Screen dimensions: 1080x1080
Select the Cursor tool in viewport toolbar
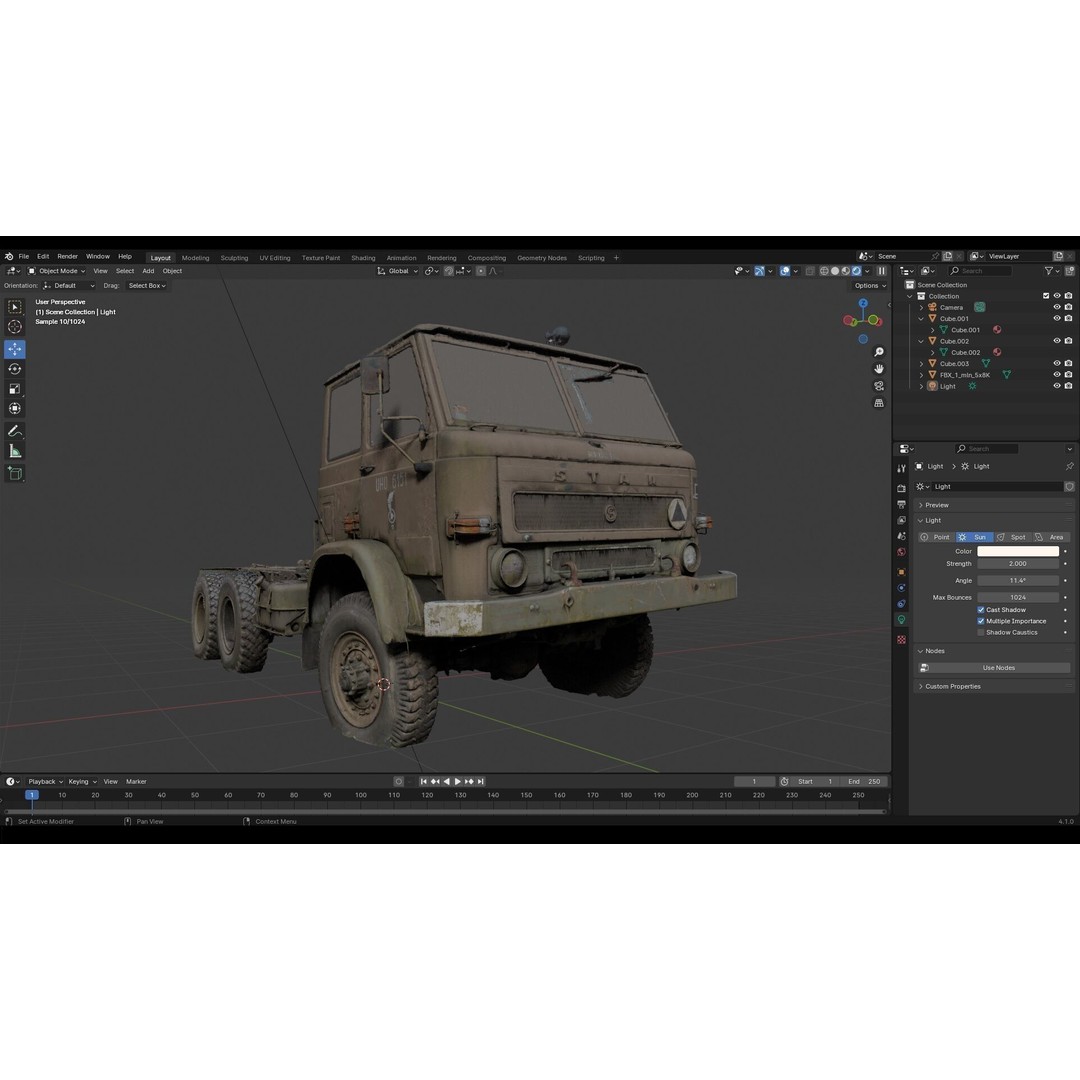[x=14, y=326]
